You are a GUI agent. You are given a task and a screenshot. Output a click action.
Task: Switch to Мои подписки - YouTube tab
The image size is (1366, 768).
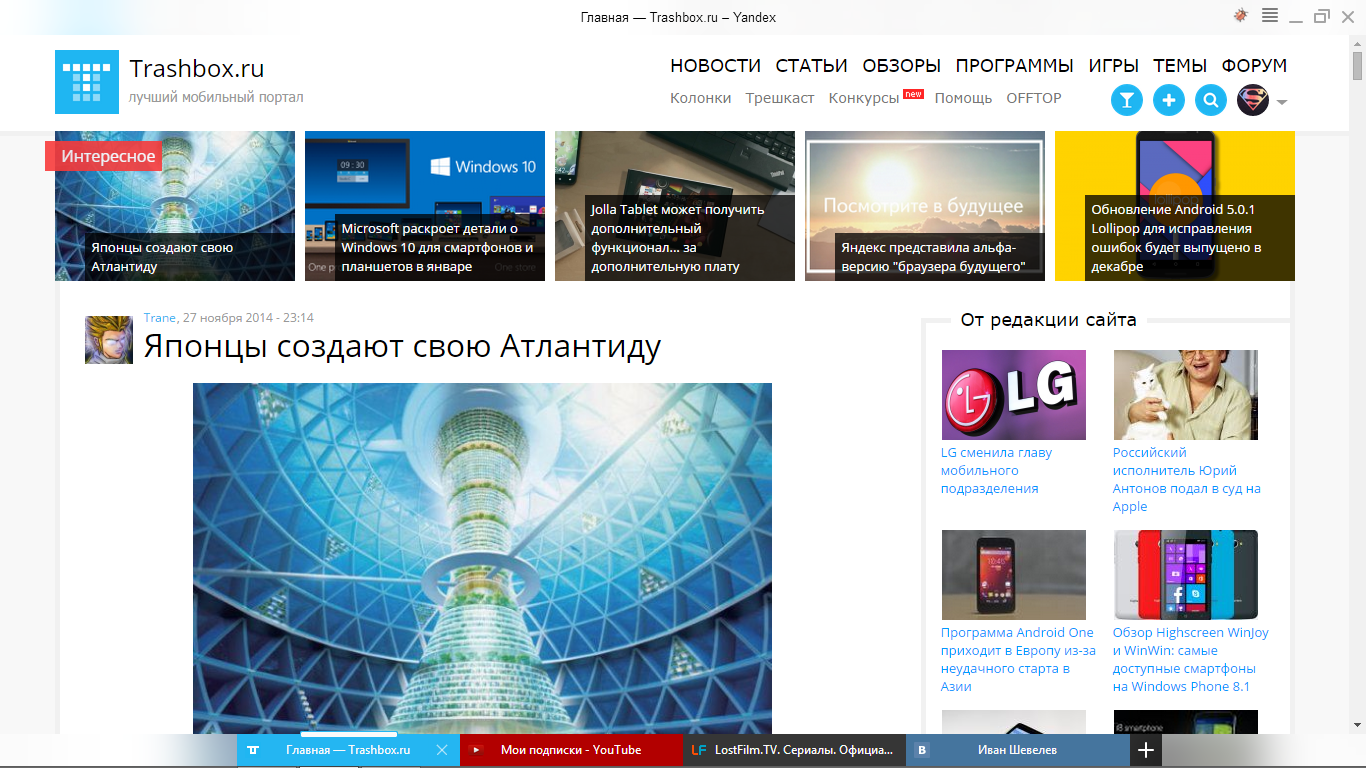pos(572,750)
